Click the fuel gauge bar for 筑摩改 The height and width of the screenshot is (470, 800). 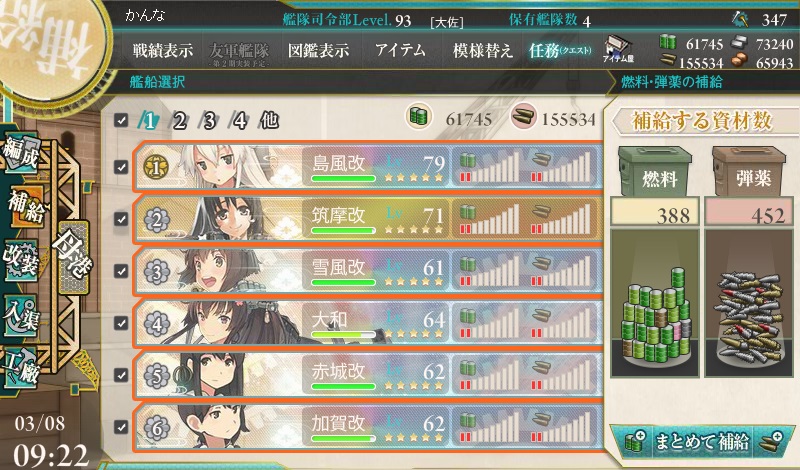point(489,218)
